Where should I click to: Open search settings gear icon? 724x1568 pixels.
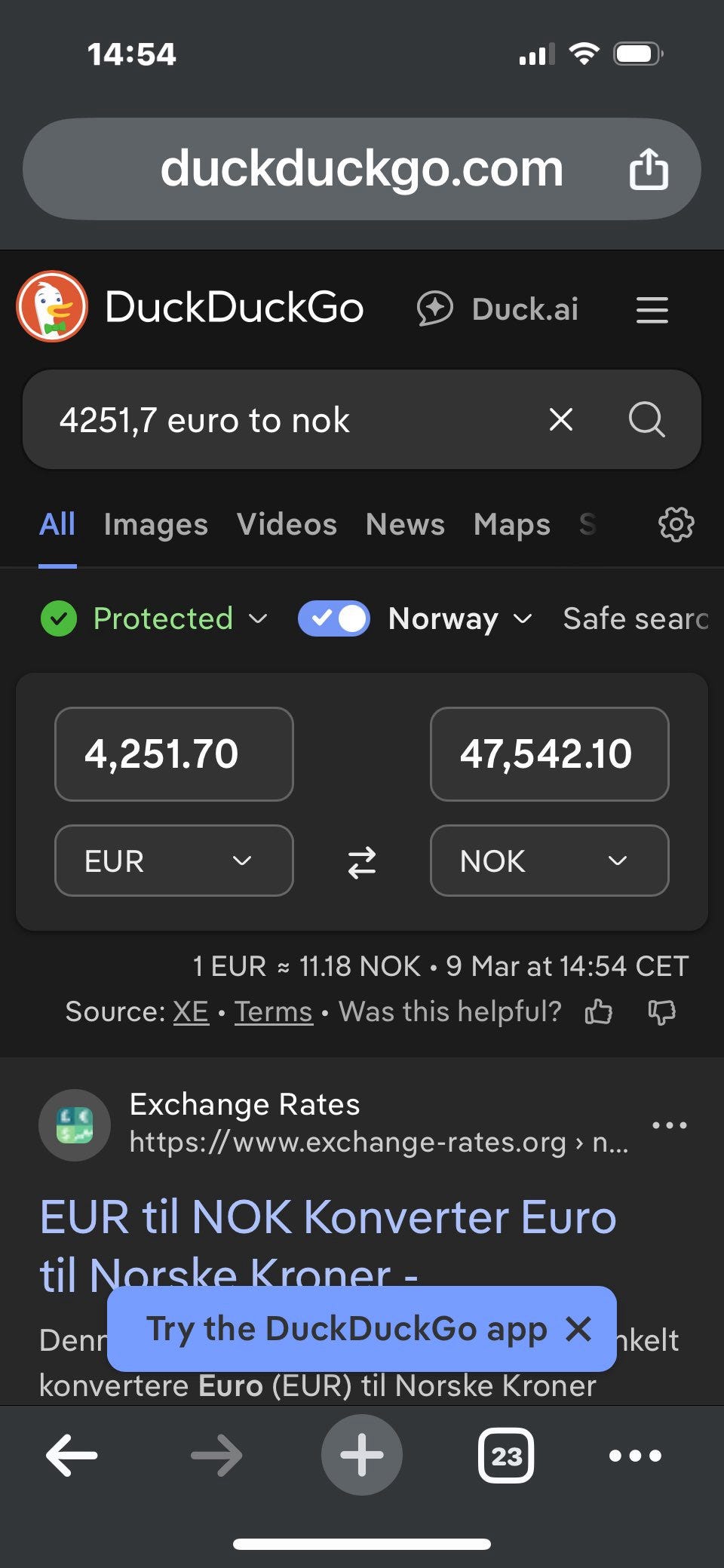tap(676, 524)
